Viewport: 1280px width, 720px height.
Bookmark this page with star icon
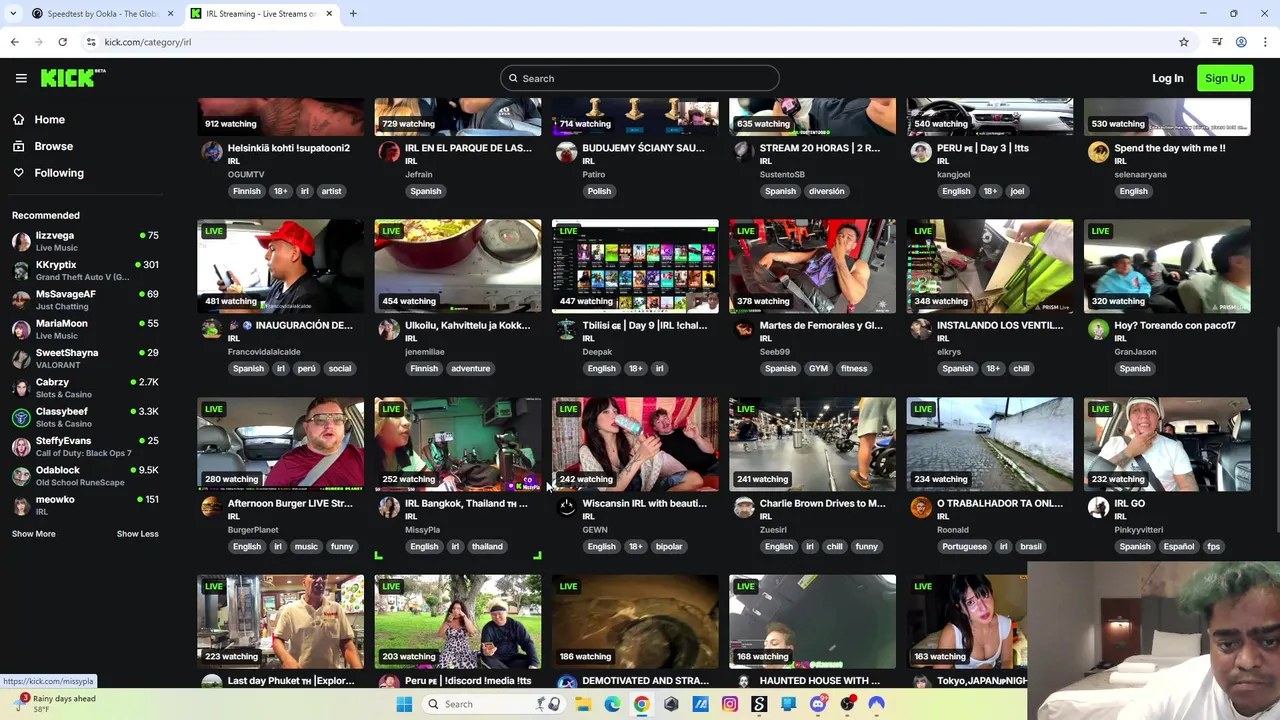coord(1184,42)
